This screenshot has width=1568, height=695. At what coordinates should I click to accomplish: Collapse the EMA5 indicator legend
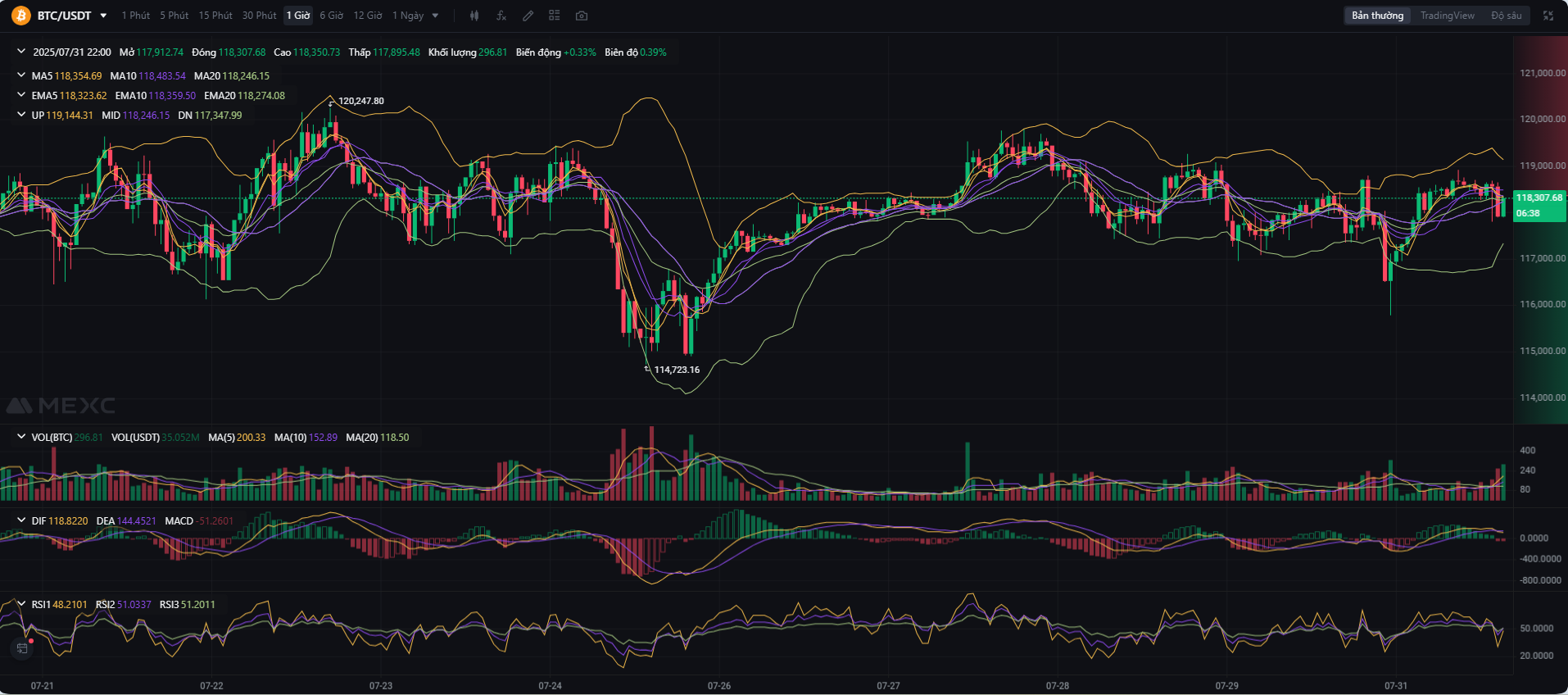pos(21,95)
